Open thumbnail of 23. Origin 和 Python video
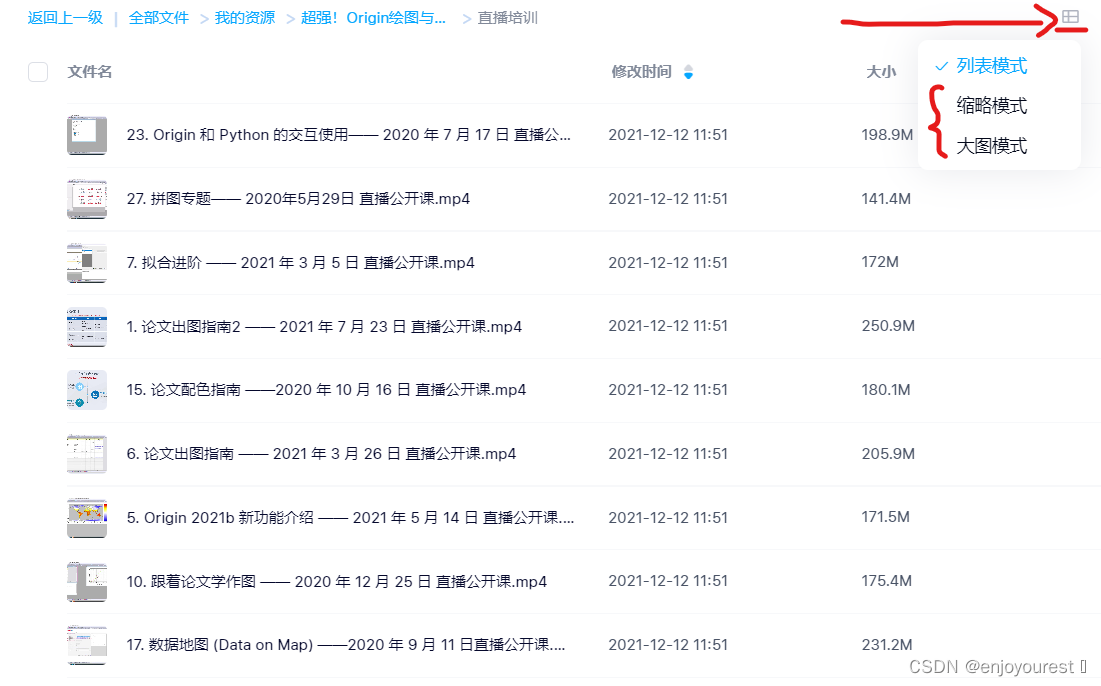The image size is (1101, 686). [87, 135]
